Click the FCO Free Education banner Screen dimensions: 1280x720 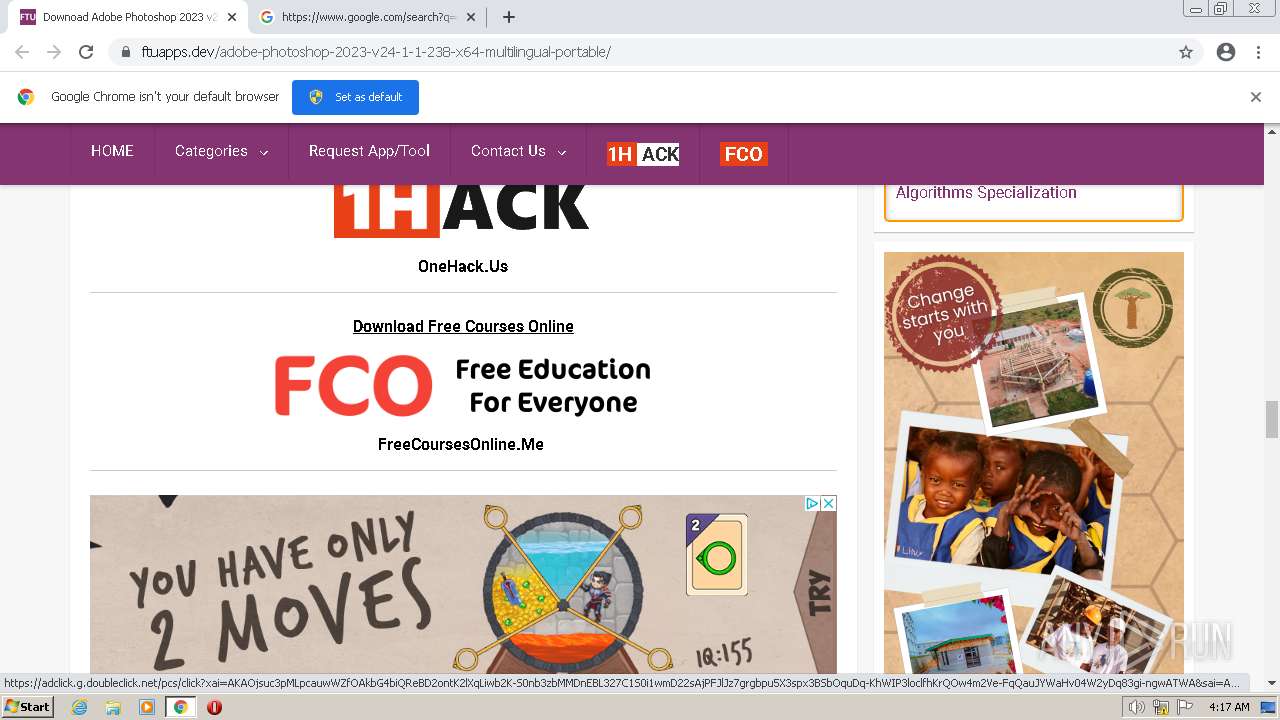coord(463,386)
